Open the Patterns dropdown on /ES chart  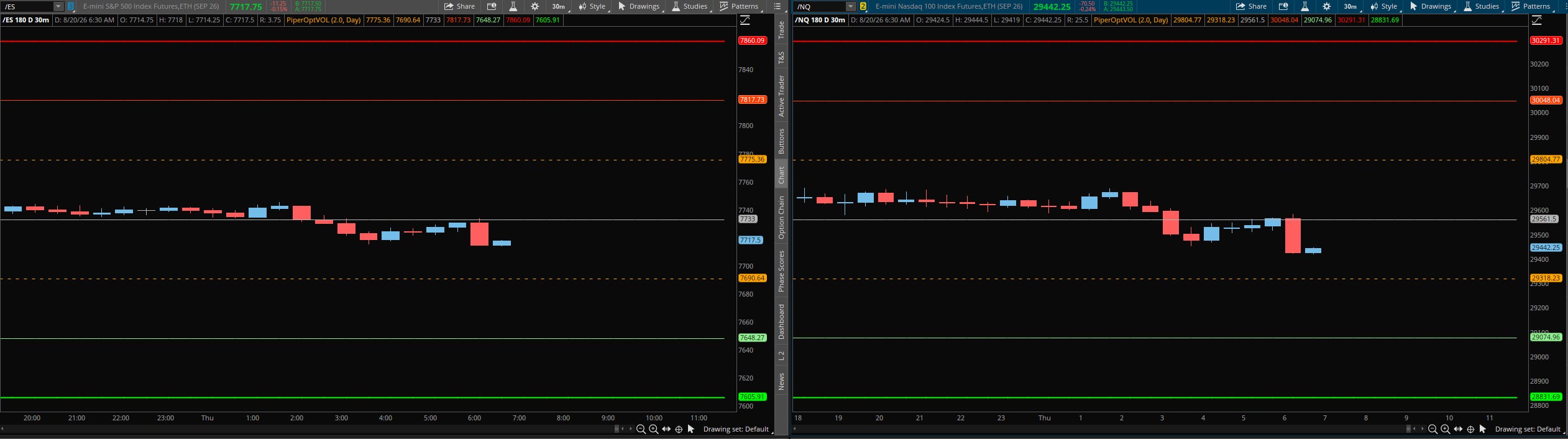pos(740,6)
